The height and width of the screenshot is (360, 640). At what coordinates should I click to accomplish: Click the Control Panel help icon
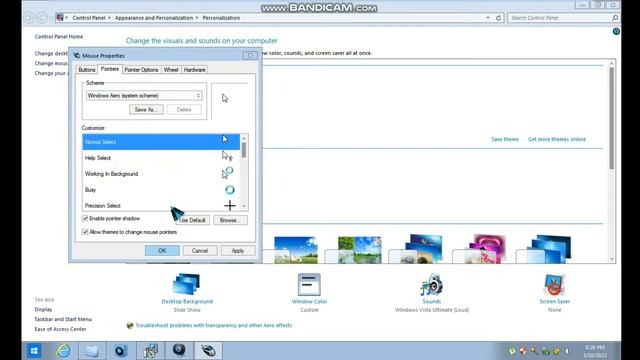tap(616, 31)
